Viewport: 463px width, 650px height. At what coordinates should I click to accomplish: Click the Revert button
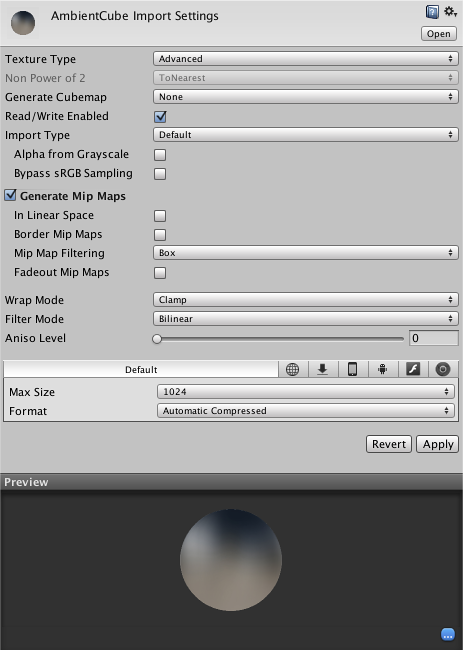(x=389, y=444)
